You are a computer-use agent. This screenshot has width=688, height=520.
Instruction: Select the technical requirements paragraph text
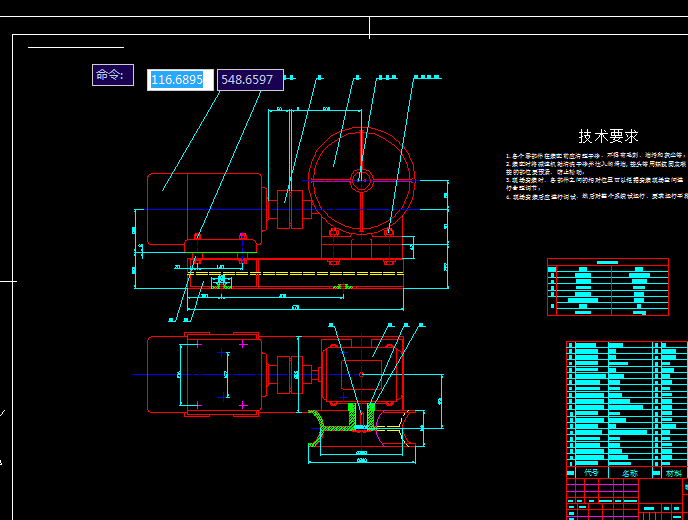pyautogui.click(x=597, y=176)
